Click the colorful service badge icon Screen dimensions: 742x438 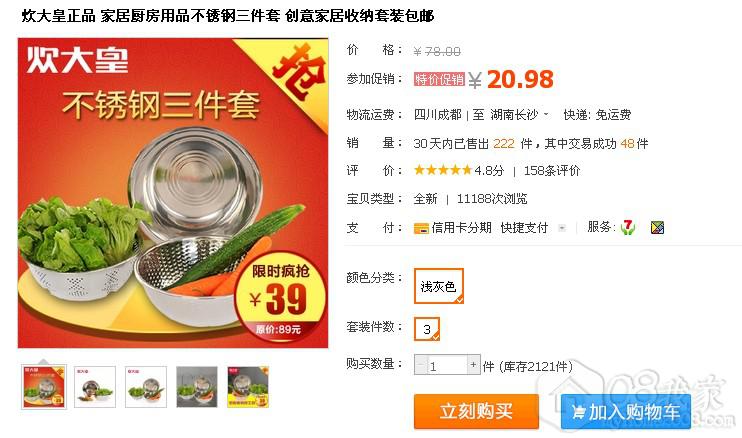[657, 228]
